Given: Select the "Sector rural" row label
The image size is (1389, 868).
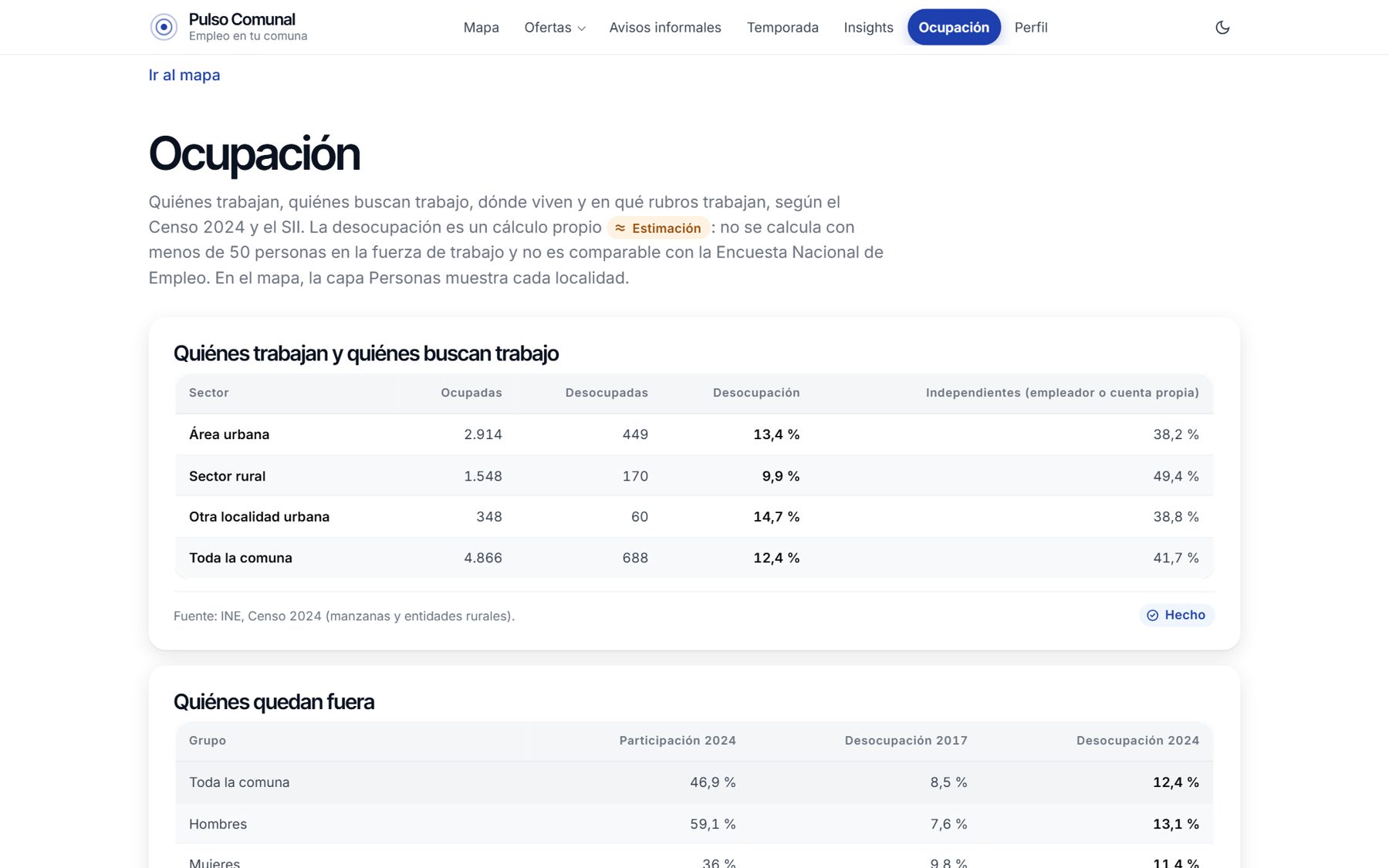Looking at the screenshot, I should pyautogui.click(x=227, y=476).
